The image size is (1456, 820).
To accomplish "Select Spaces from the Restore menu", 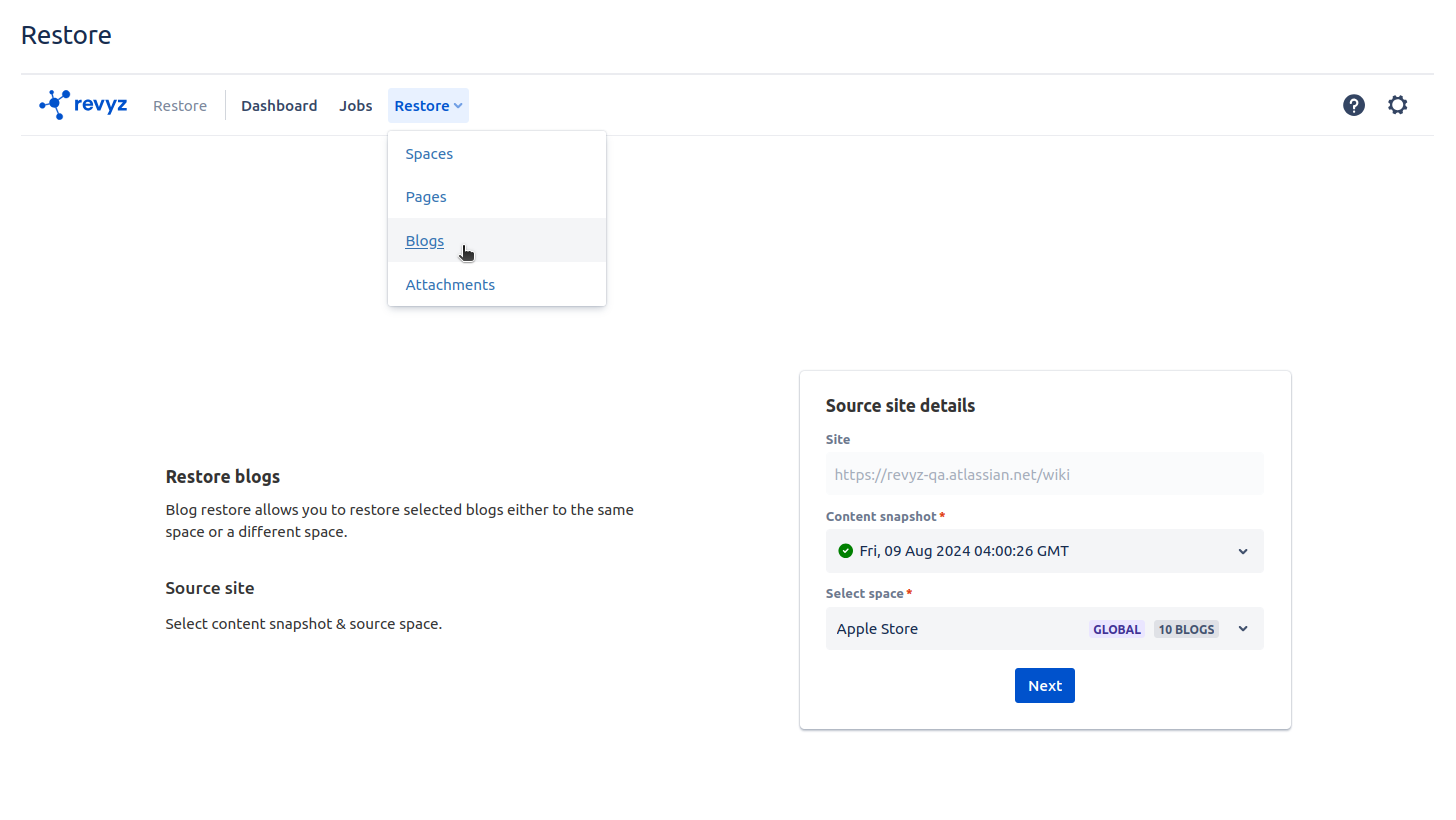I will coord(429,154).
